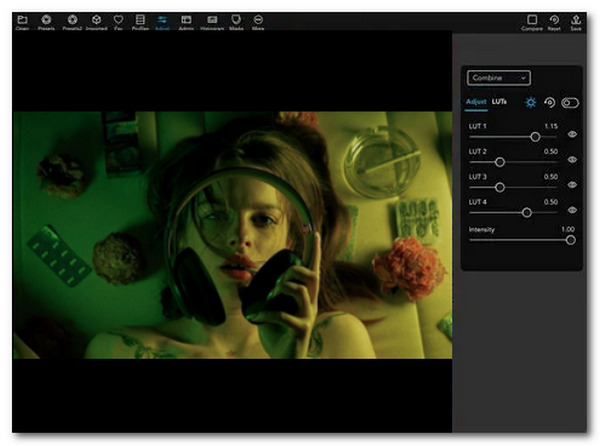Click the Save icon in toolbar
This screenshot has height=446, width=600.
pos(576,20)
